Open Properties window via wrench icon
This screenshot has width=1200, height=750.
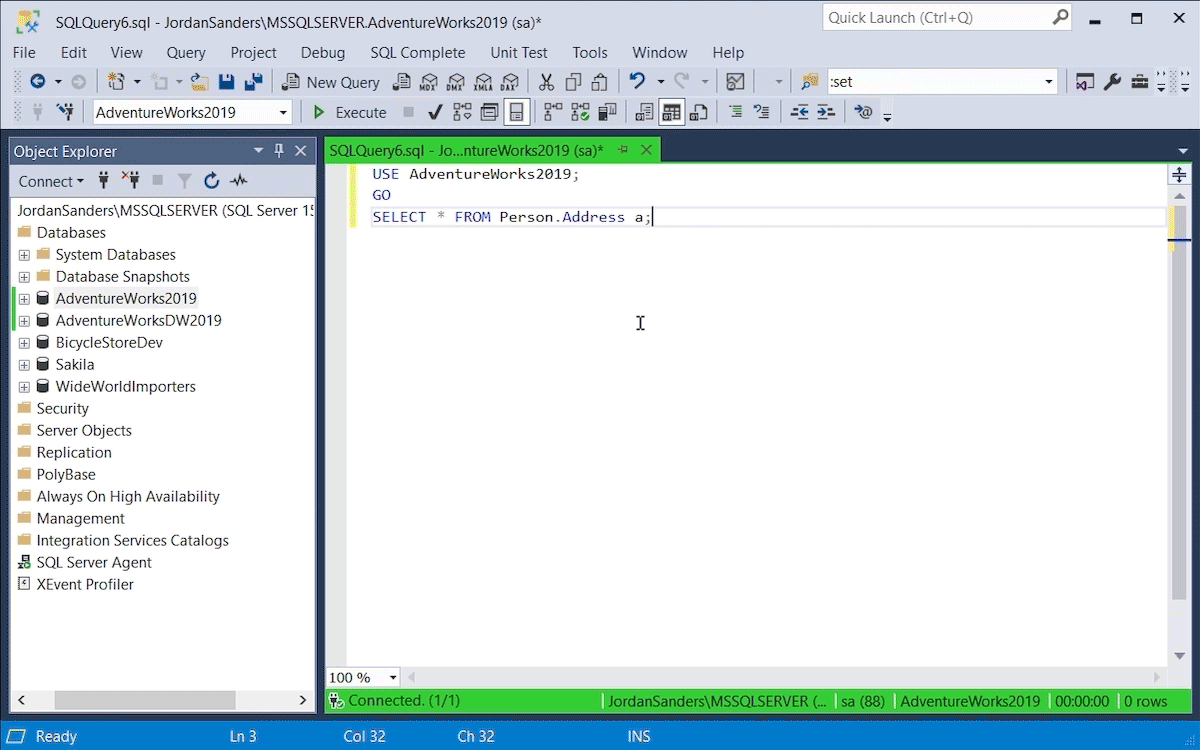(x=1112, y=82)
